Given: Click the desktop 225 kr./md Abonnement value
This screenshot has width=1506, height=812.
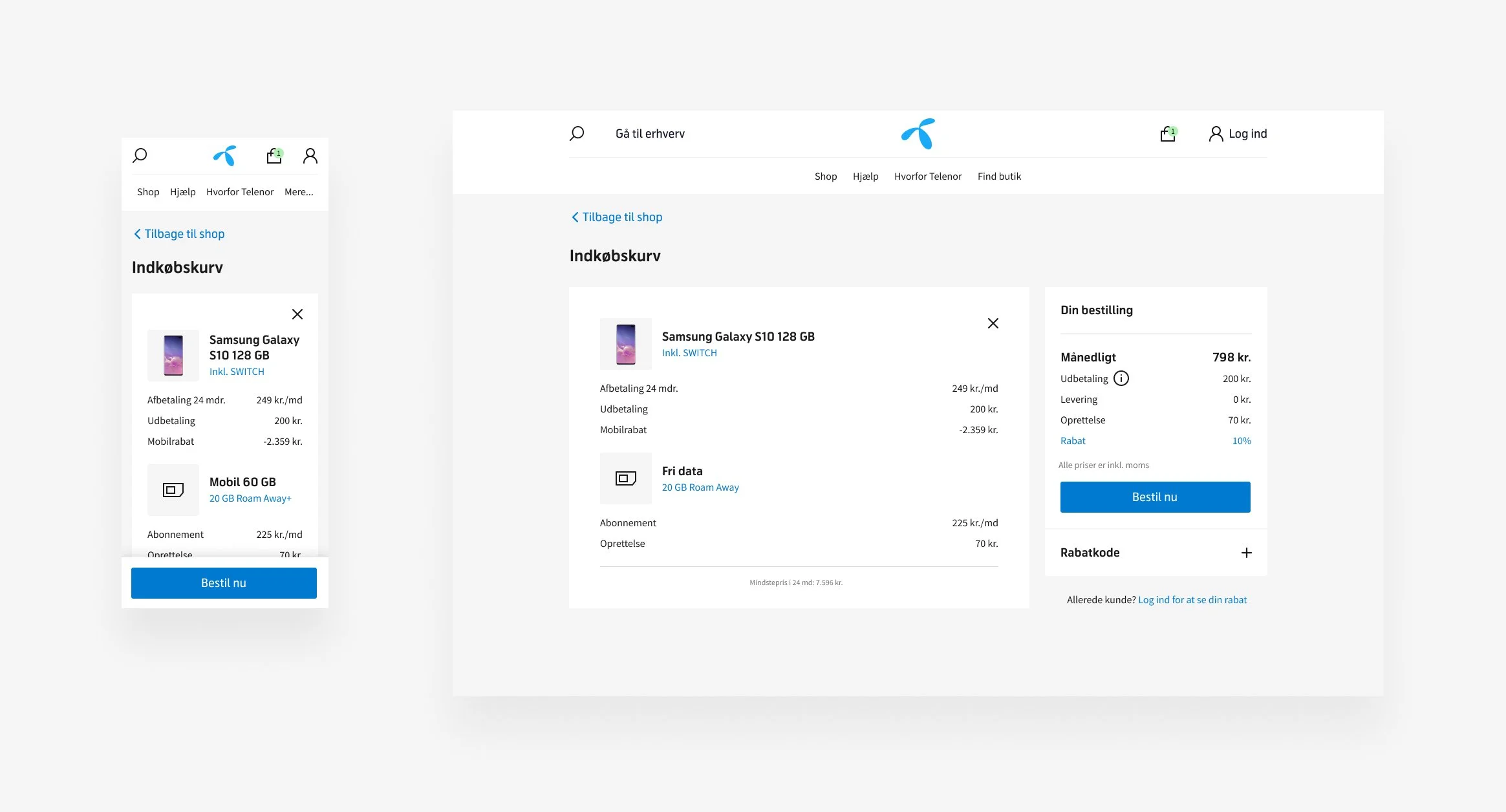Looking at the screenshot, I should [x=975, y=523].
